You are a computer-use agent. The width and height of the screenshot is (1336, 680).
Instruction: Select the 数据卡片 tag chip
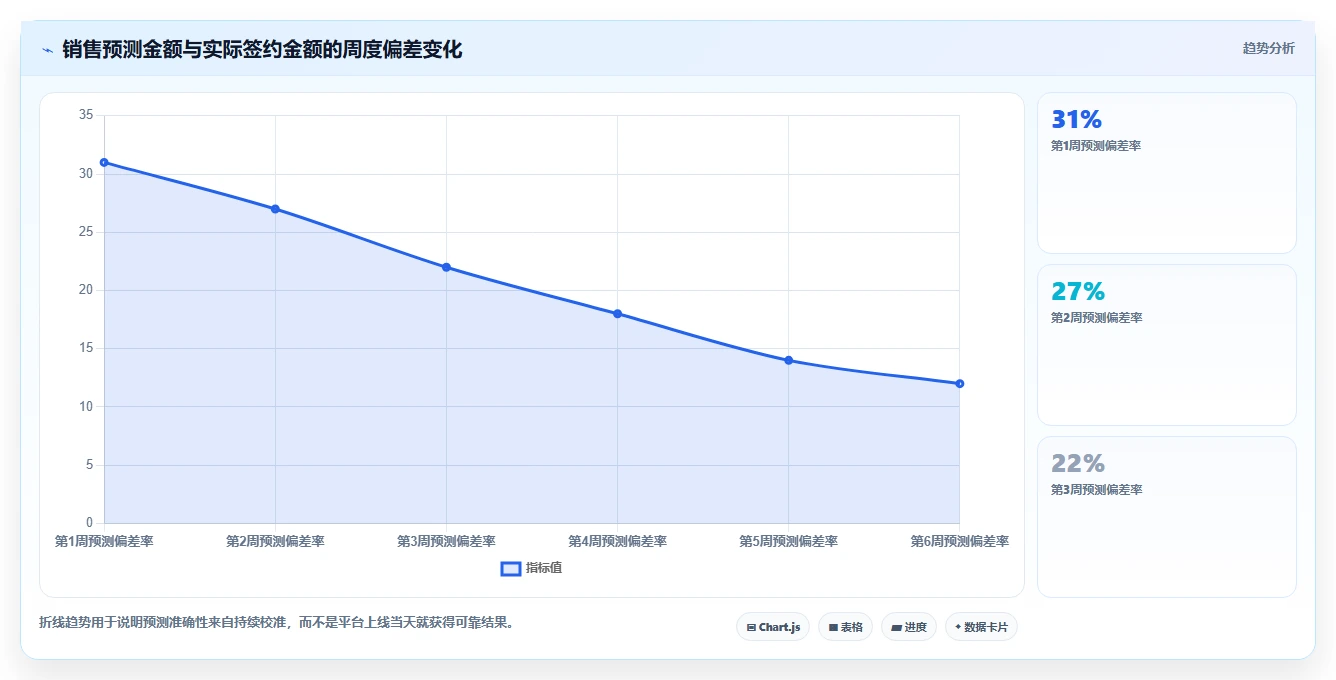981,627
